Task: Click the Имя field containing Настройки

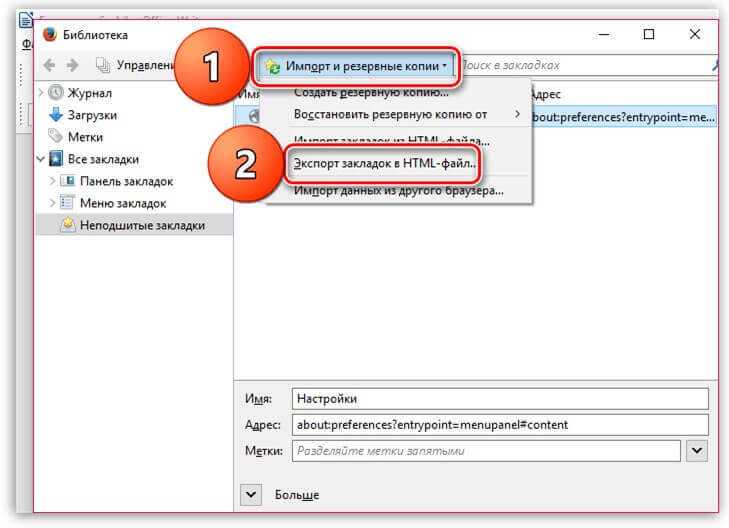Action: (500, 399)
